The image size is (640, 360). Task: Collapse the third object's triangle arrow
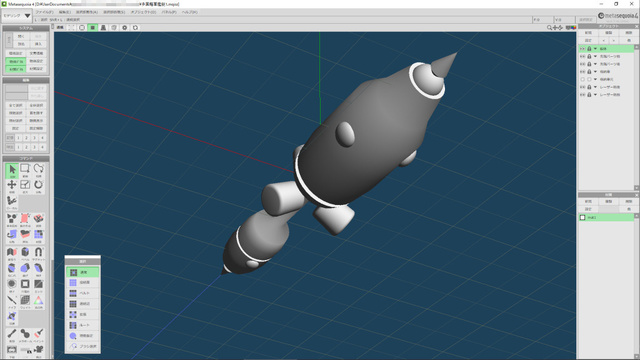pyautogui.click(x=596, y=64)
